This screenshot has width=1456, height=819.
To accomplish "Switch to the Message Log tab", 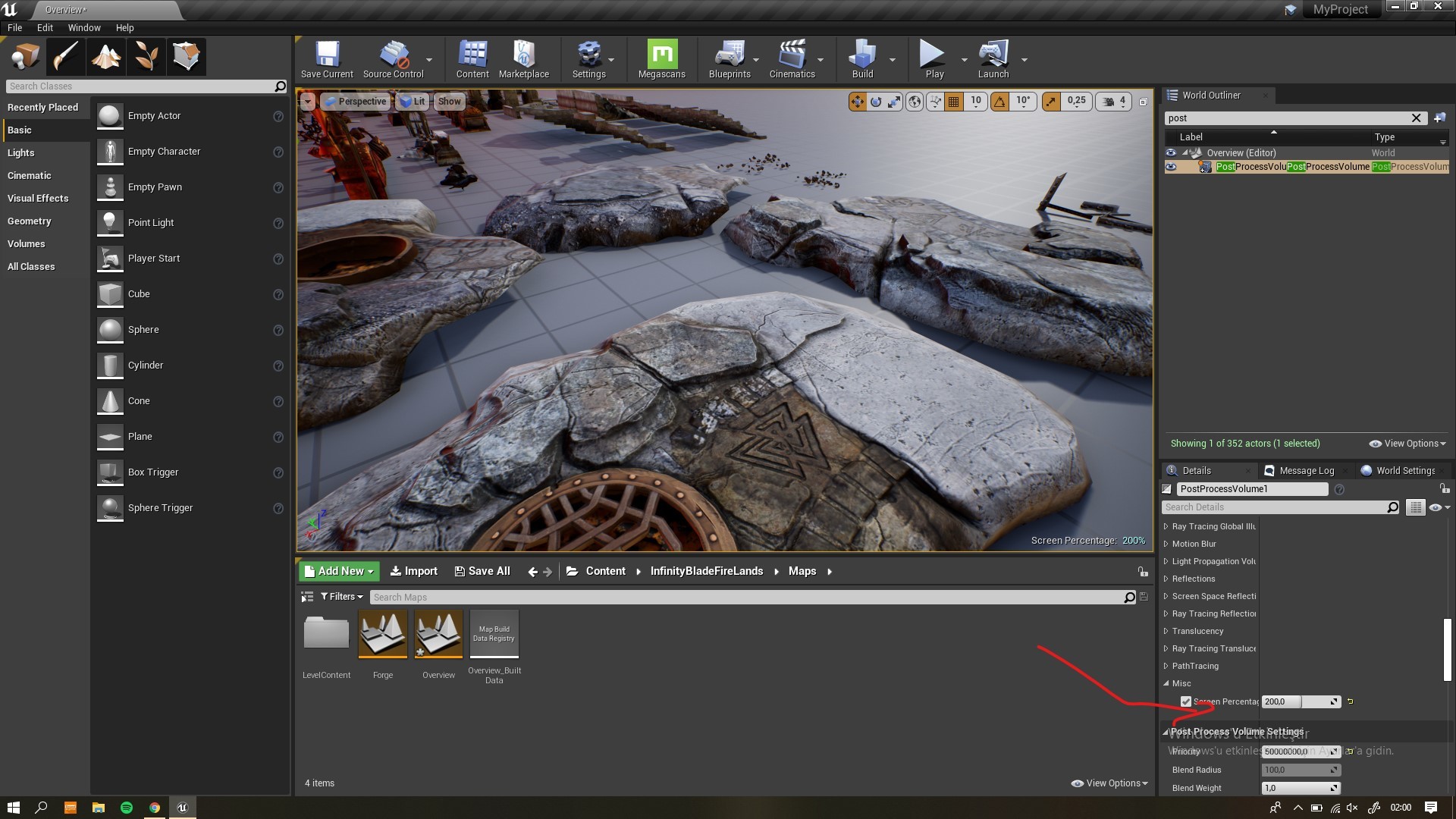I will point(1306,471).
